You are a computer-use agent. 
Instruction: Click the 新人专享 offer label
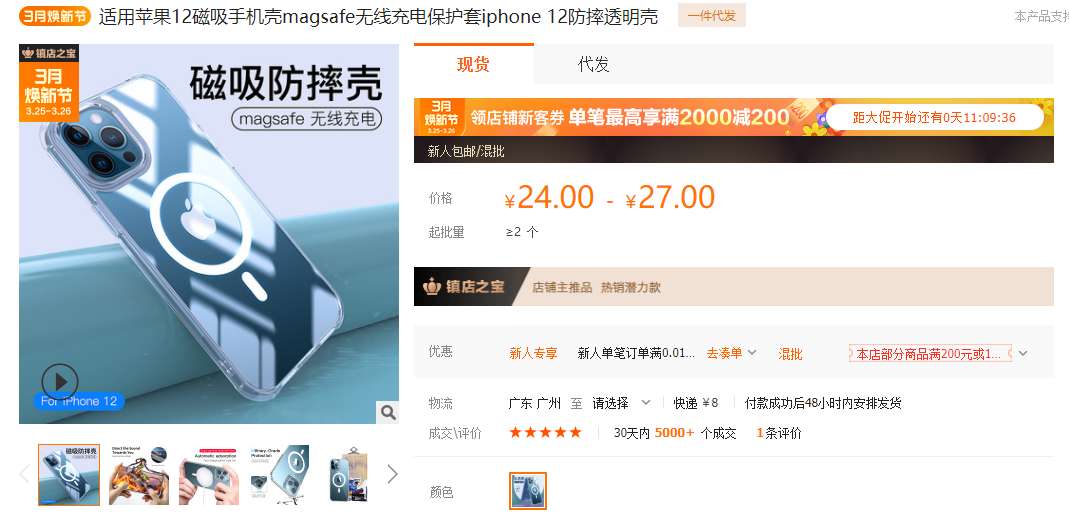point(533,353)
